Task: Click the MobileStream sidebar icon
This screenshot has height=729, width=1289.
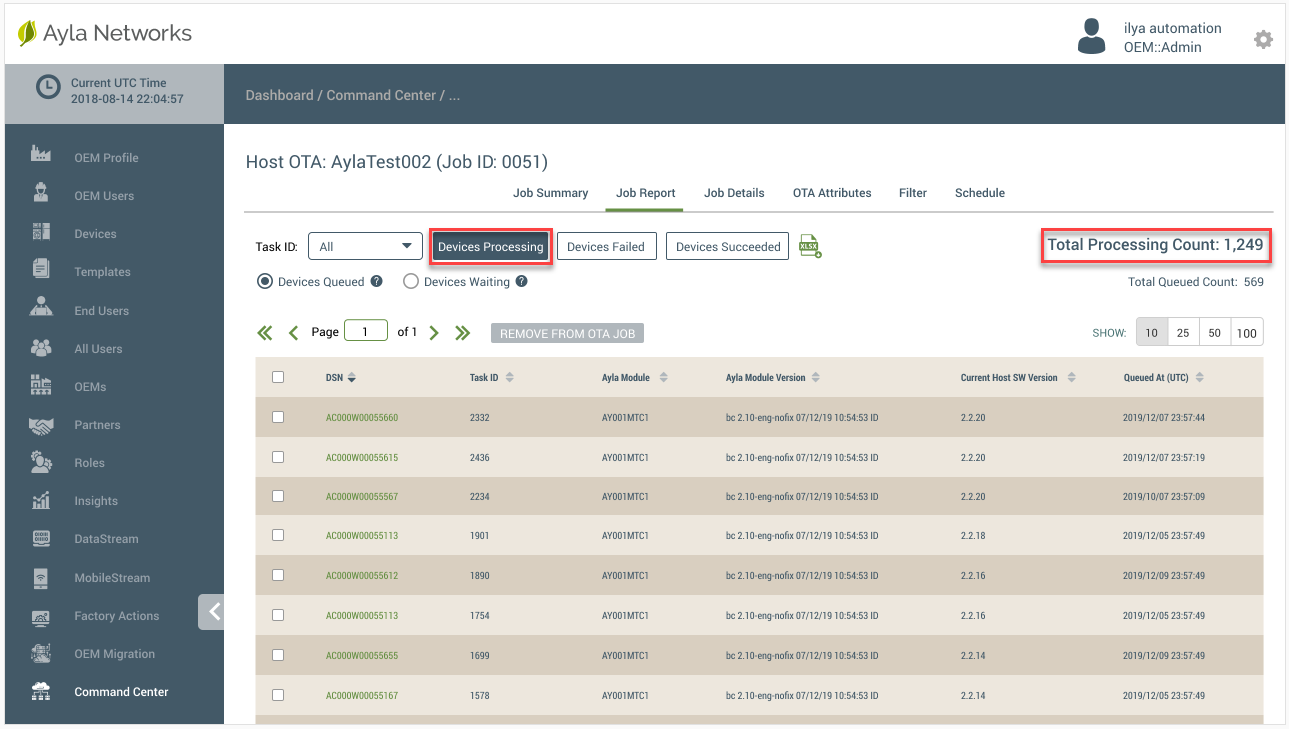Action: click(x=41, y=577)
